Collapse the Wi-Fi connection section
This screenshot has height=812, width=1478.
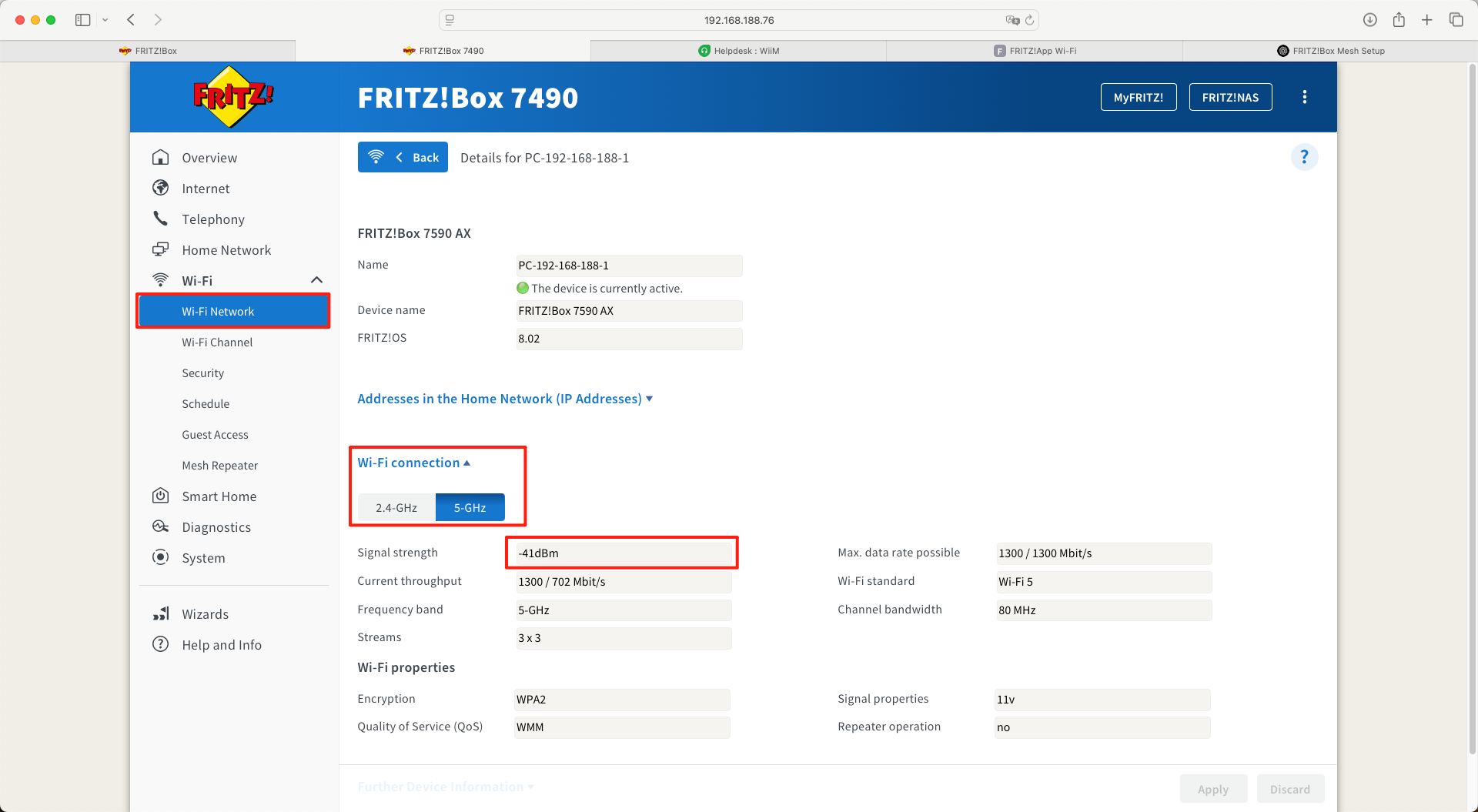click(x=413, y=463)
